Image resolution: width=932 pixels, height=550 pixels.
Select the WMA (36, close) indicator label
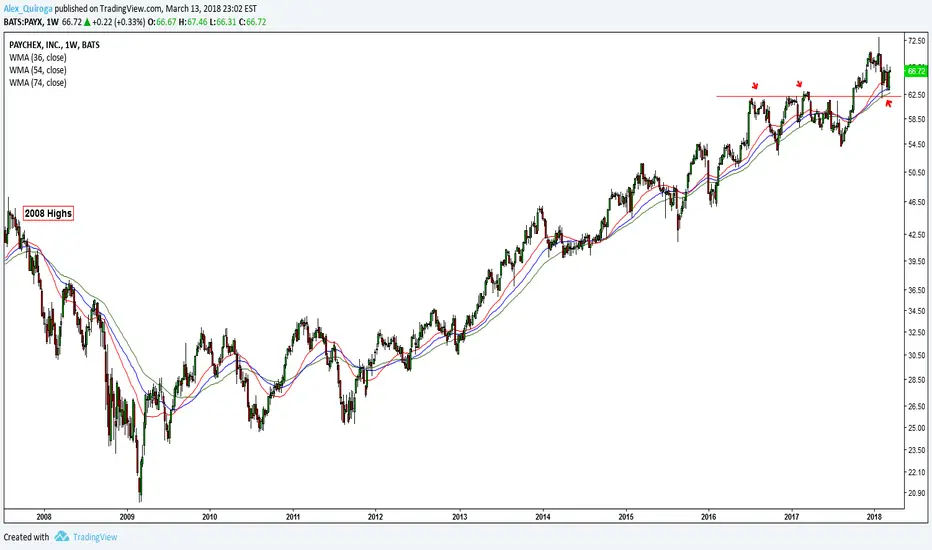coord(37,58)
